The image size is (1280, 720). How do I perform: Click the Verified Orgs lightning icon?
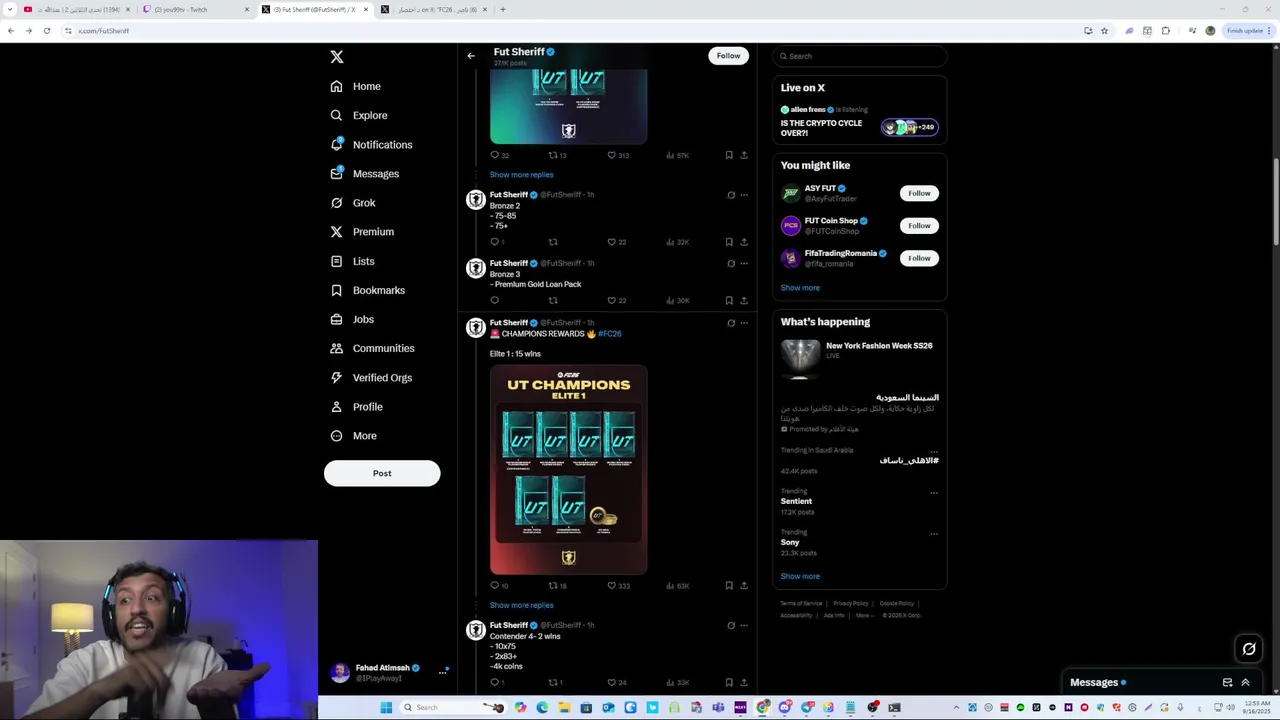337,377
